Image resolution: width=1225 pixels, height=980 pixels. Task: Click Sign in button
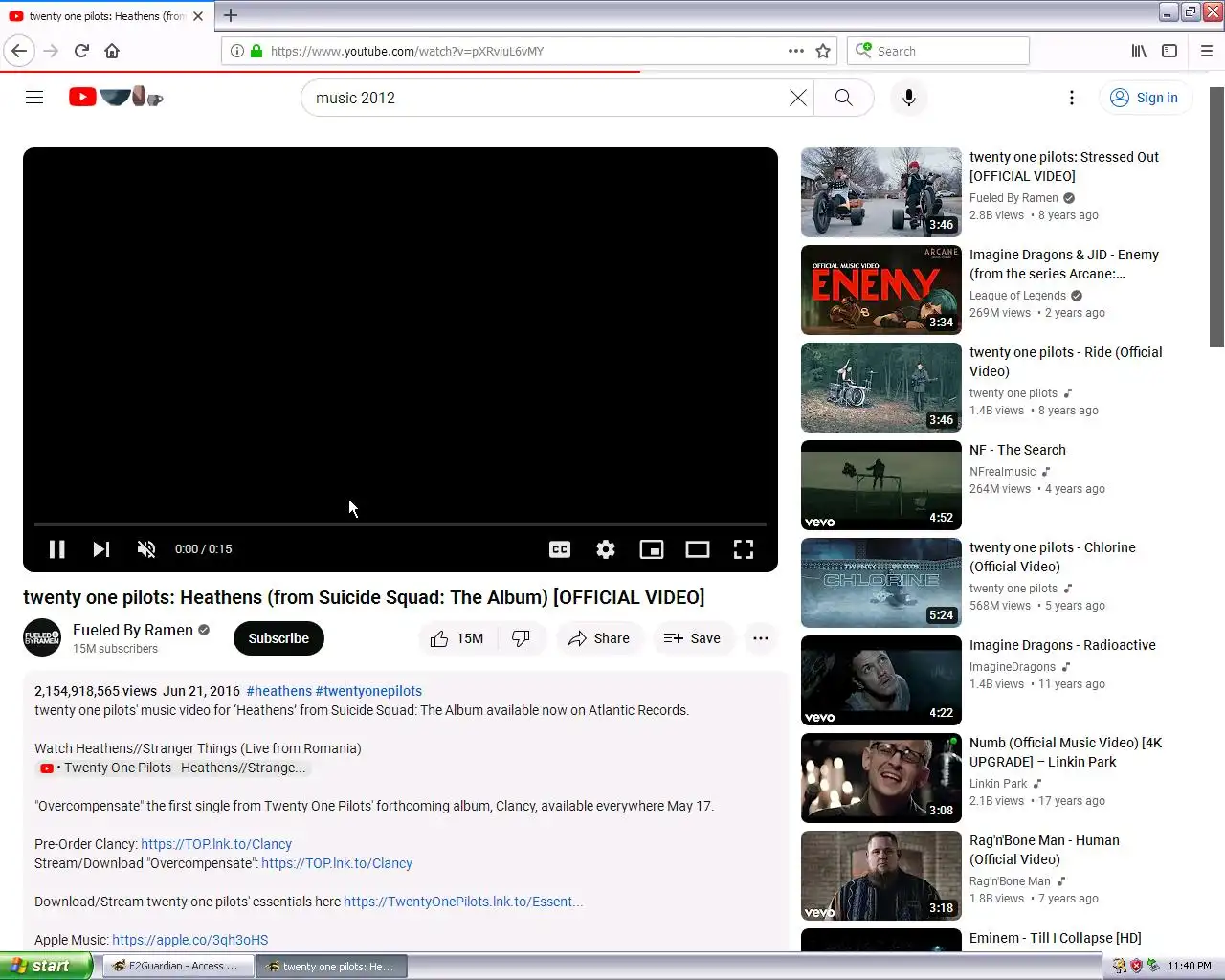1145,98
